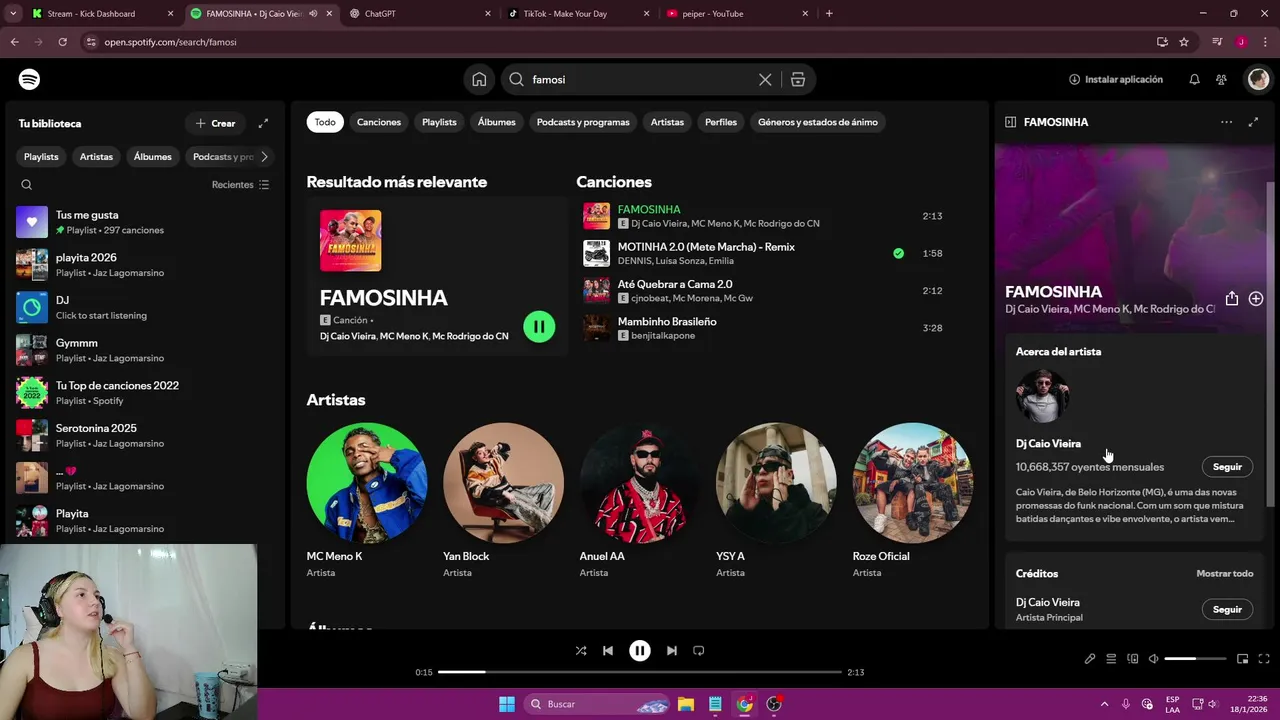Click Mostrar todo in Créditos
1280x720 pixels.
(1225, 574)
